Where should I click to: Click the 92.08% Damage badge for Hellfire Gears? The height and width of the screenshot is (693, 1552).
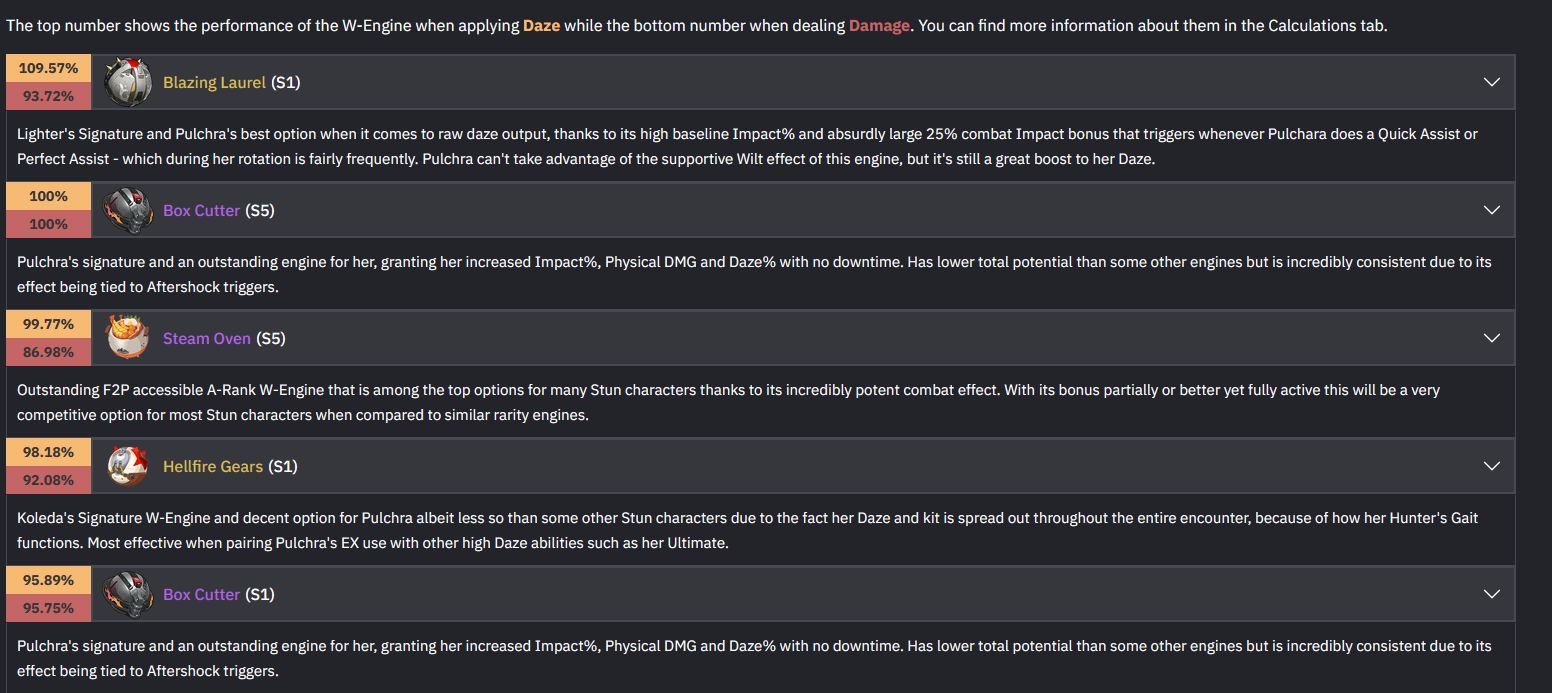[x=48, y=480]
